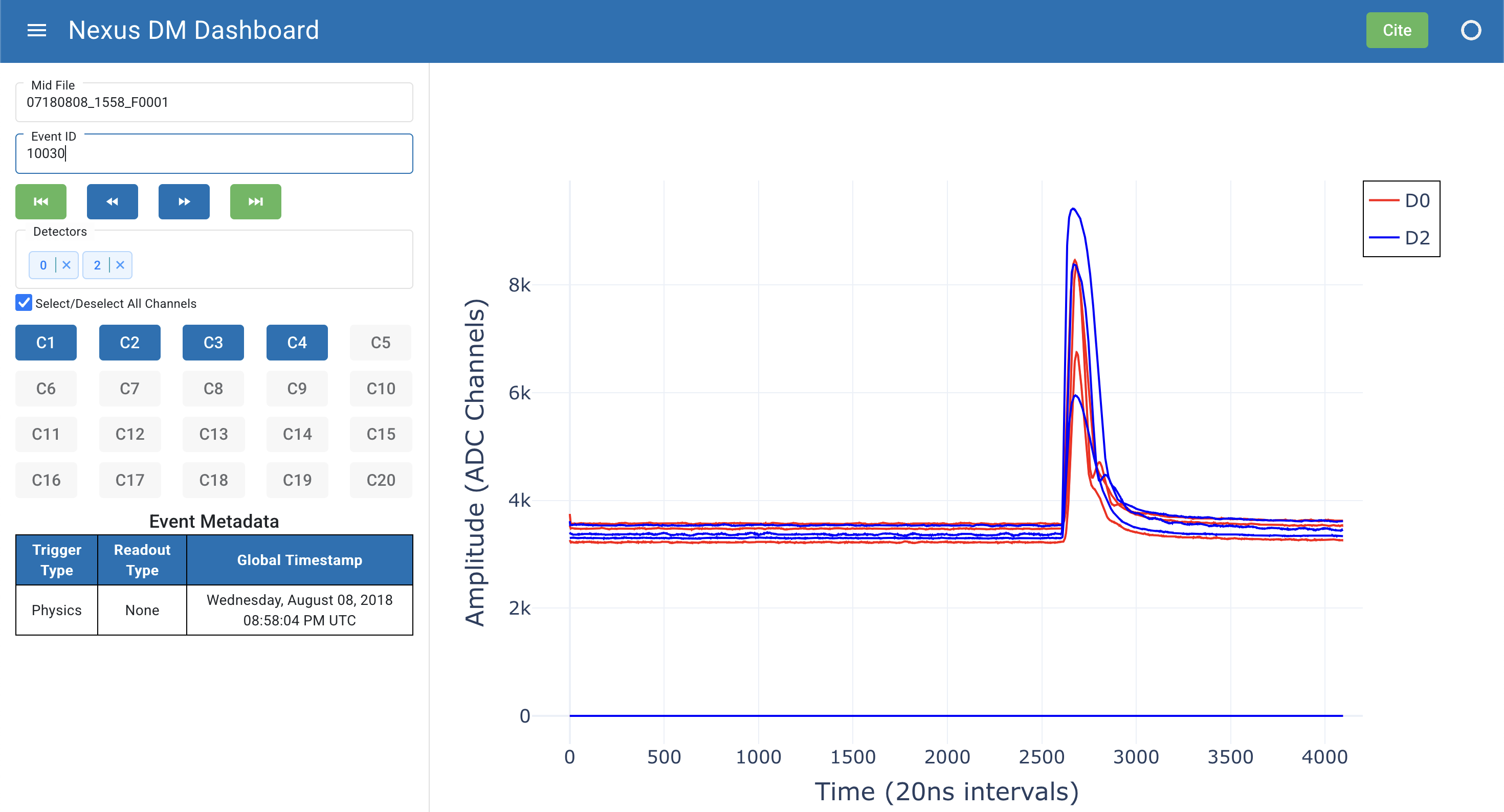This screenshot has width=1504, height=812.
Task: Click the circle icon in the header
Action: pyautogui.click(x=1471, y=30)
